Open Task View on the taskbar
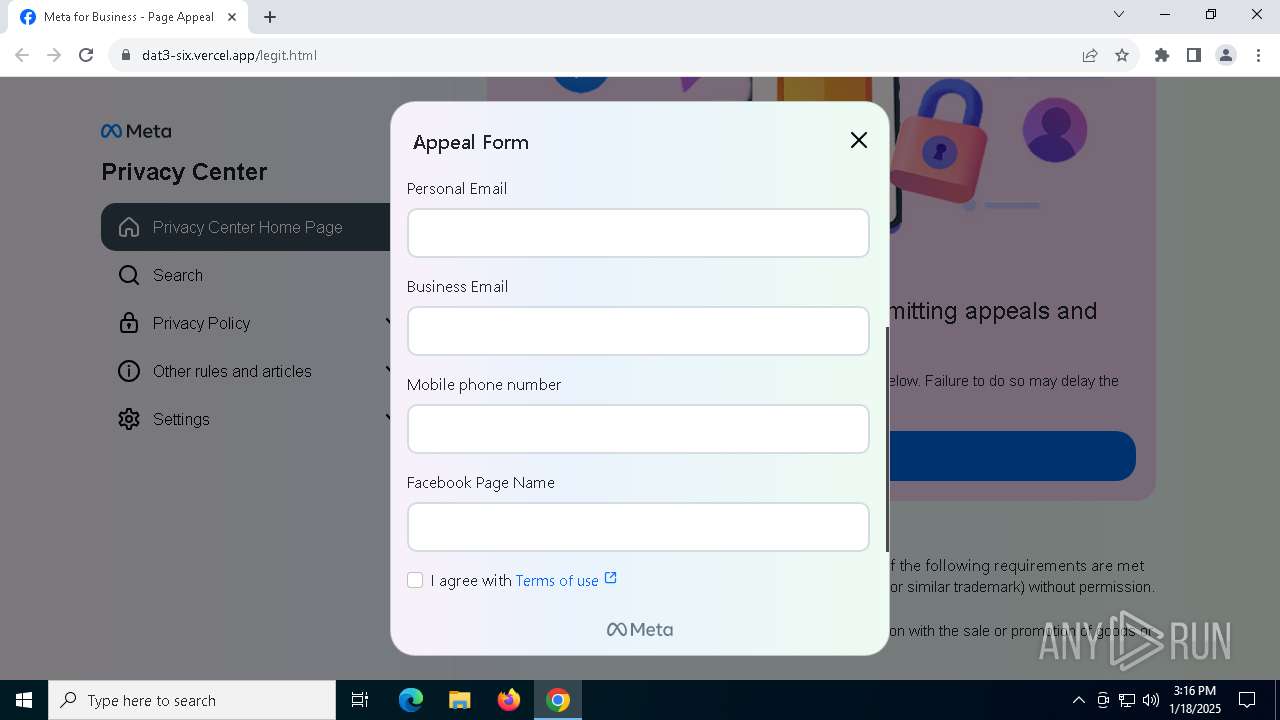The image size is (1280, 720). pyautogui.click(x=360, y=700)
